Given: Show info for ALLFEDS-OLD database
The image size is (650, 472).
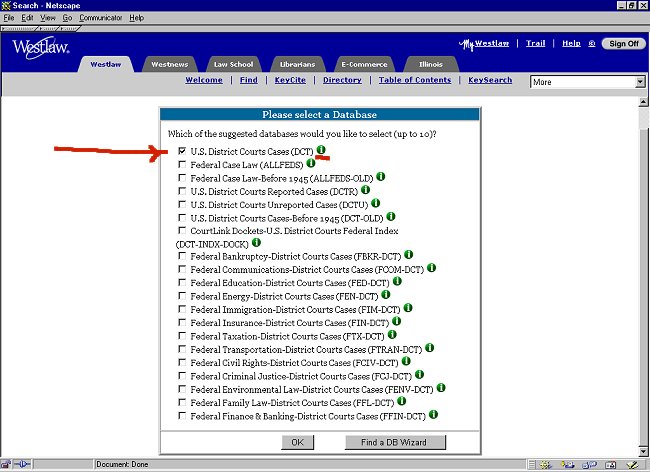Looking at the screenshot, I should (x=381, y=177).
